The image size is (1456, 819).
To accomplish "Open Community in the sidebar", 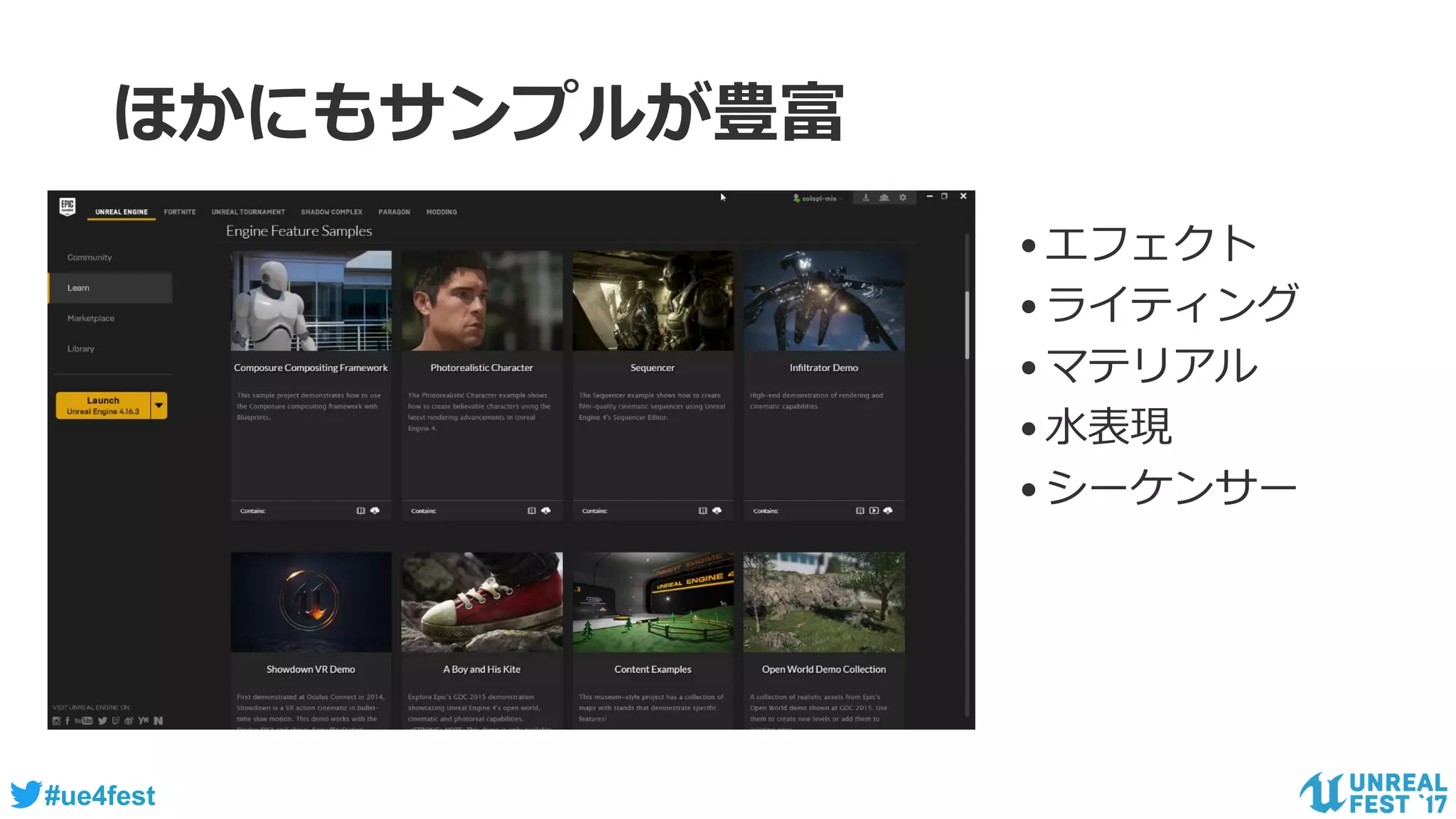I will pyautogui.click(x=90, y=257).
